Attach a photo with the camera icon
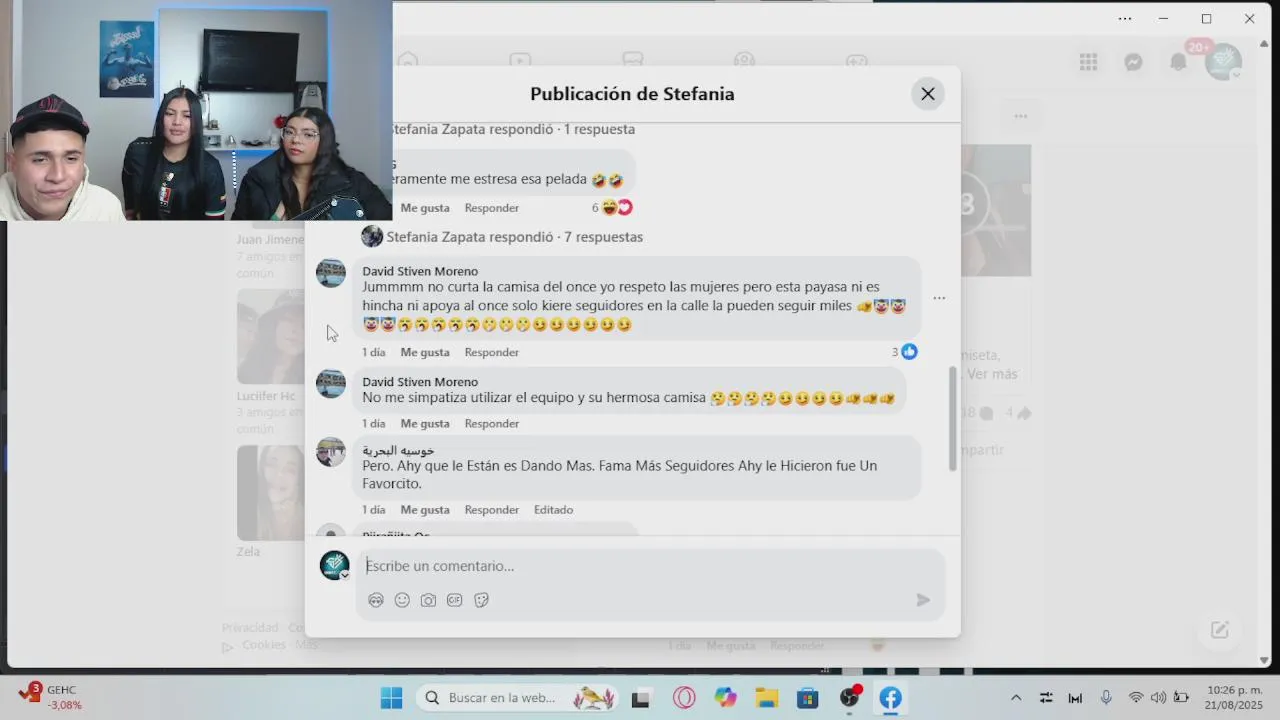Image resolution: width=1280 pixels, height=720 pixels. coord(428,600)
